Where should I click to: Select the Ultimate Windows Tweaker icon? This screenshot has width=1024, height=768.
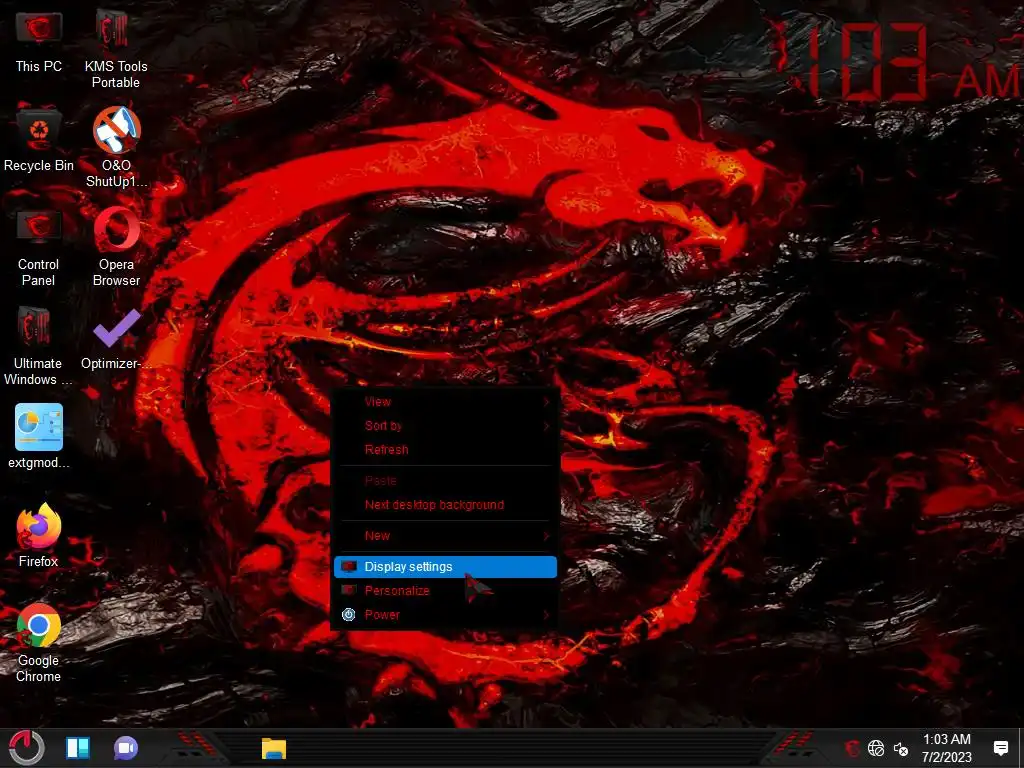[38, 347]
